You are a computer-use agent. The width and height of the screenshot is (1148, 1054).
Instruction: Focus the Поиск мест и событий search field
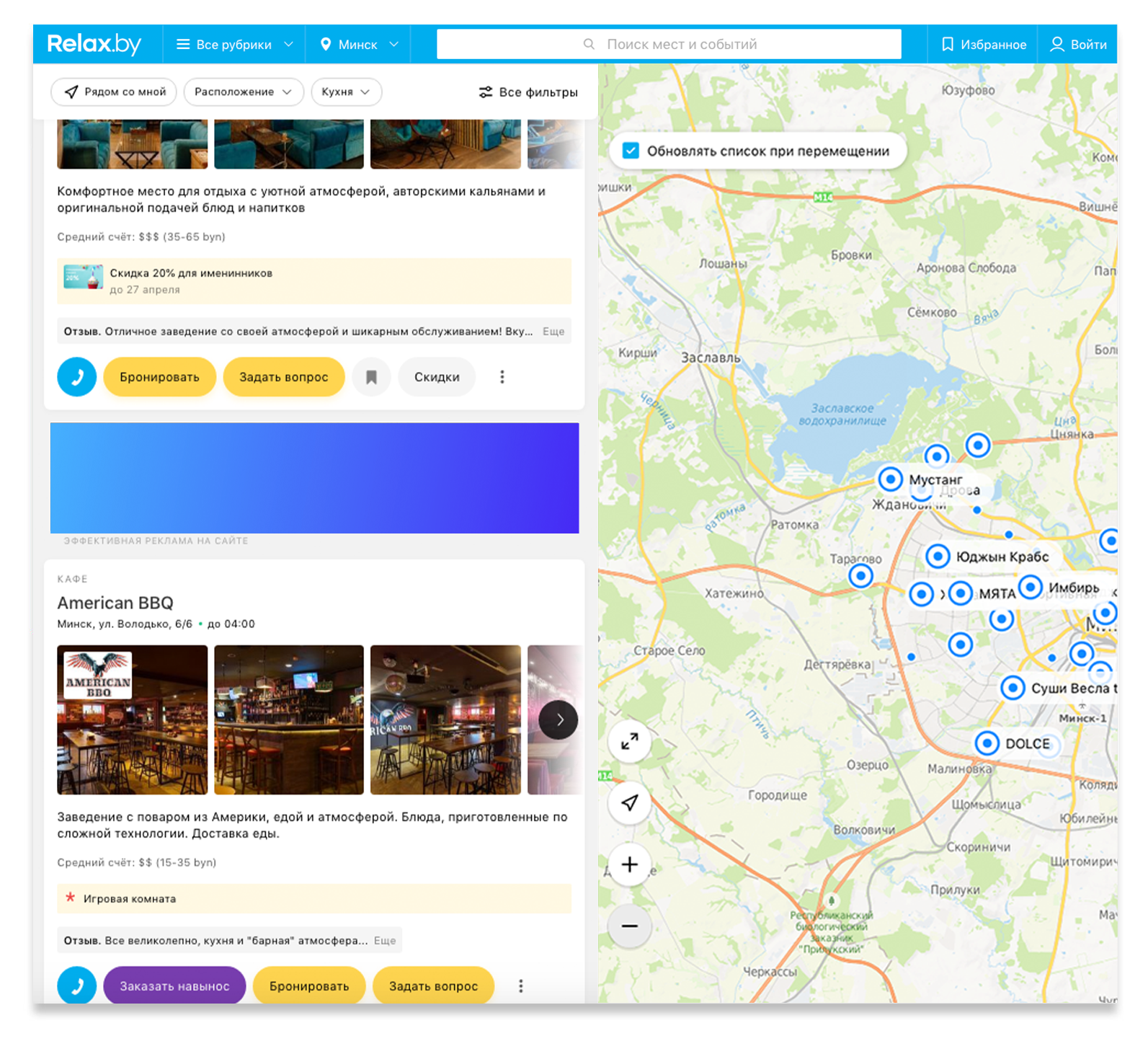(669, 44)
